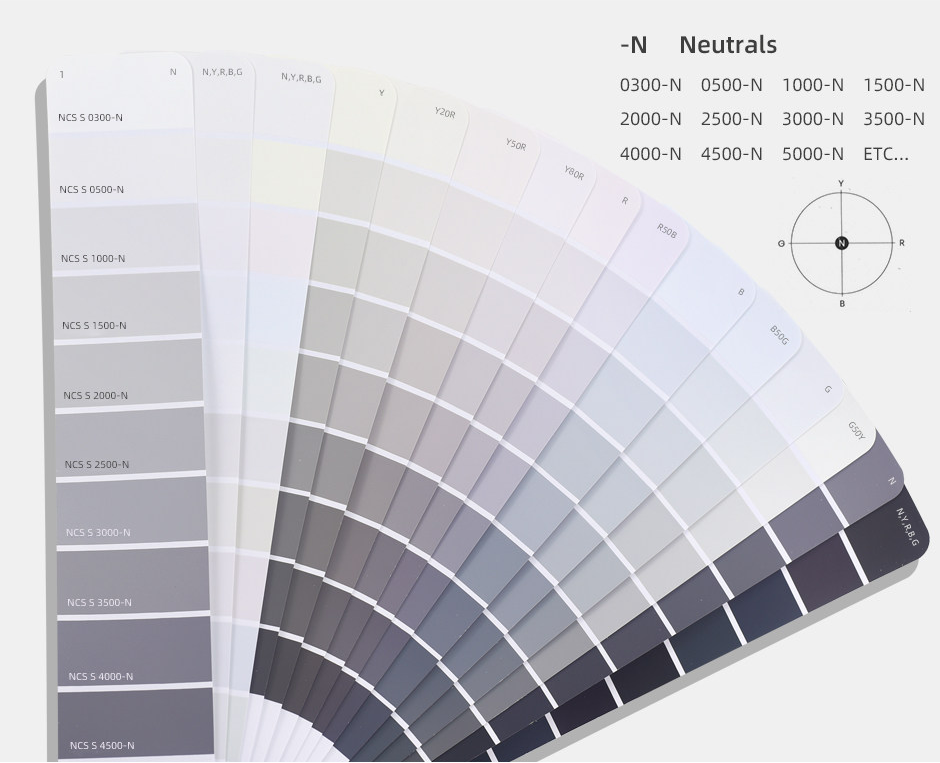Click the "R50B" fan card label

(x=667, y=231)
